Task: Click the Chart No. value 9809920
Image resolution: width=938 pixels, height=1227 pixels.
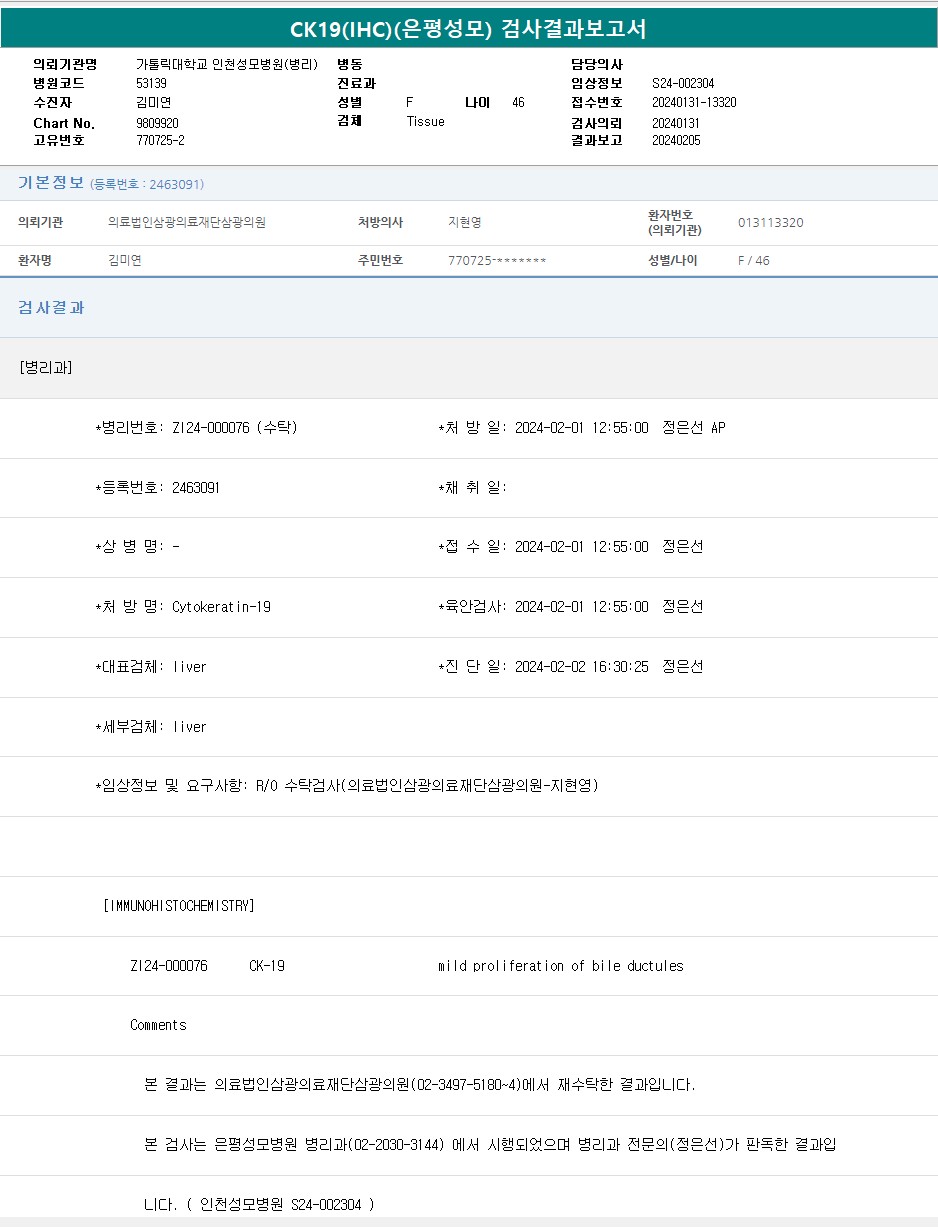Action: [x=157, y=123]
